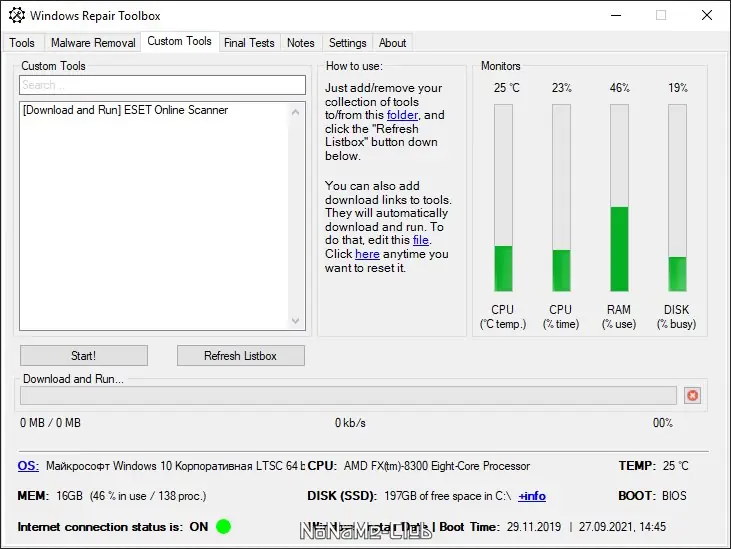Open the custom tools folder link

pos(402,115)
